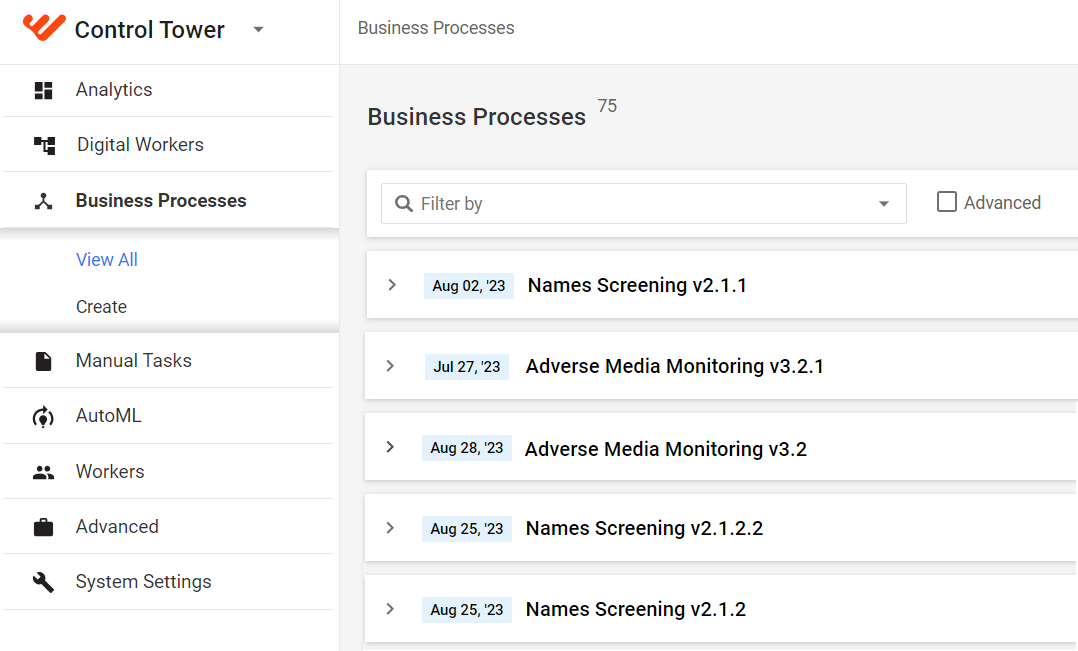Click the Digital Workers hierarchy icon

(x=44, y=145)
